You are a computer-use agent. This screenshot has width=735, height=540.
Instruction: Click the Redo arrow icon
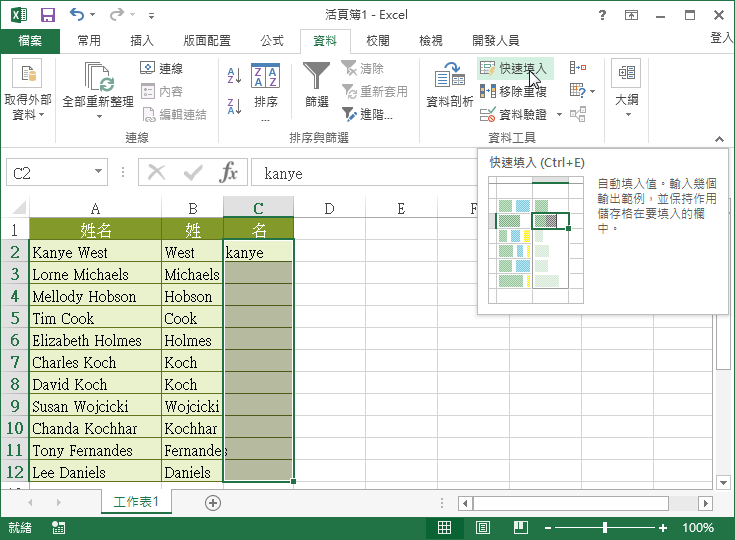point(116,15)
